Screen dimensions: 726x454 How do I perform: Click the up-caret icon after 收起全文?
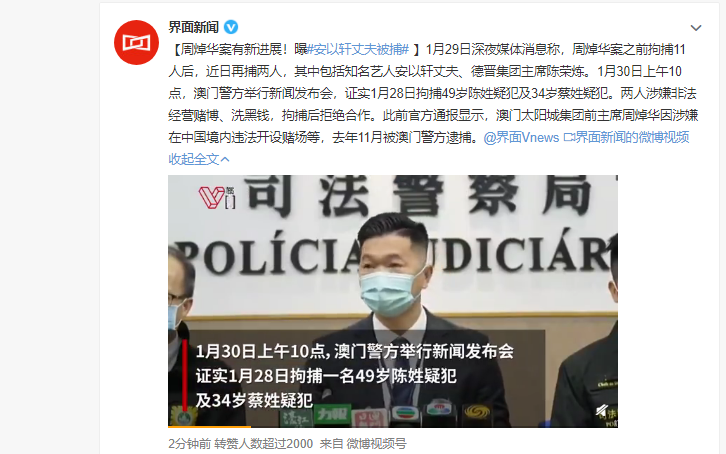tap(225, 160)
